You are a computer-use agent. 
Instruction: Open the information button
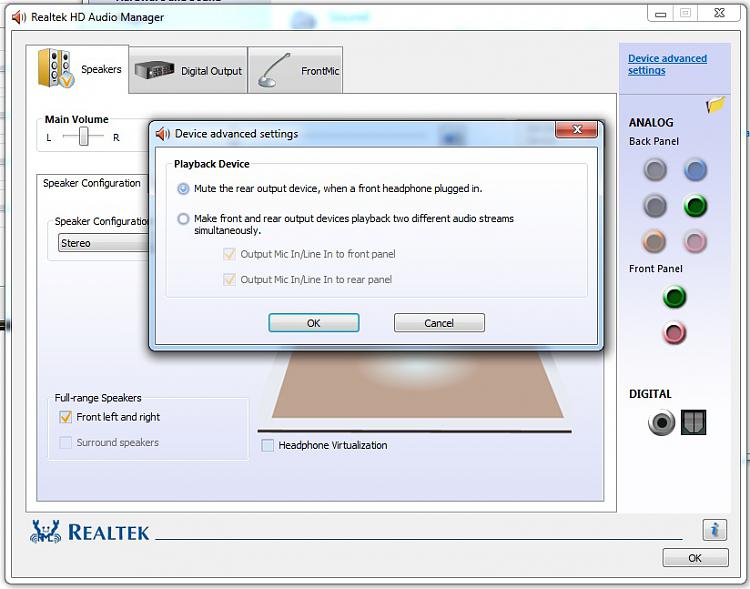click(715, 530)
